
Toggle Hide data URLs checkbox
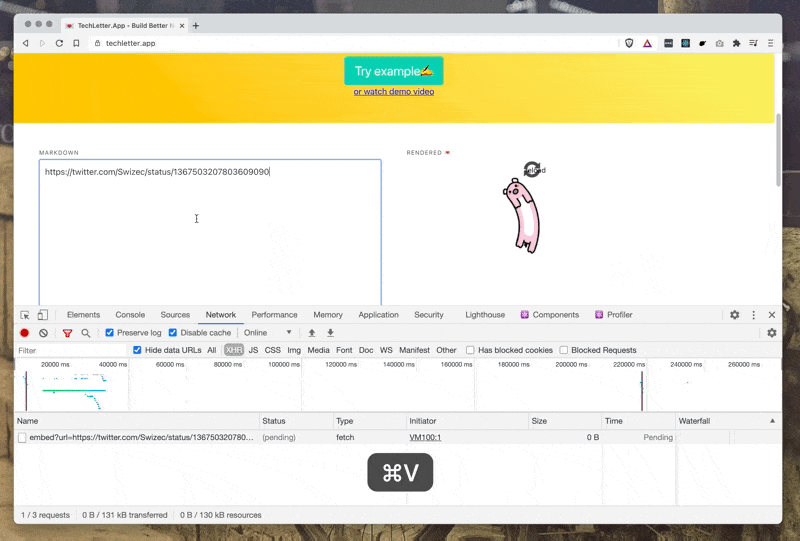[x=137, y=350]
